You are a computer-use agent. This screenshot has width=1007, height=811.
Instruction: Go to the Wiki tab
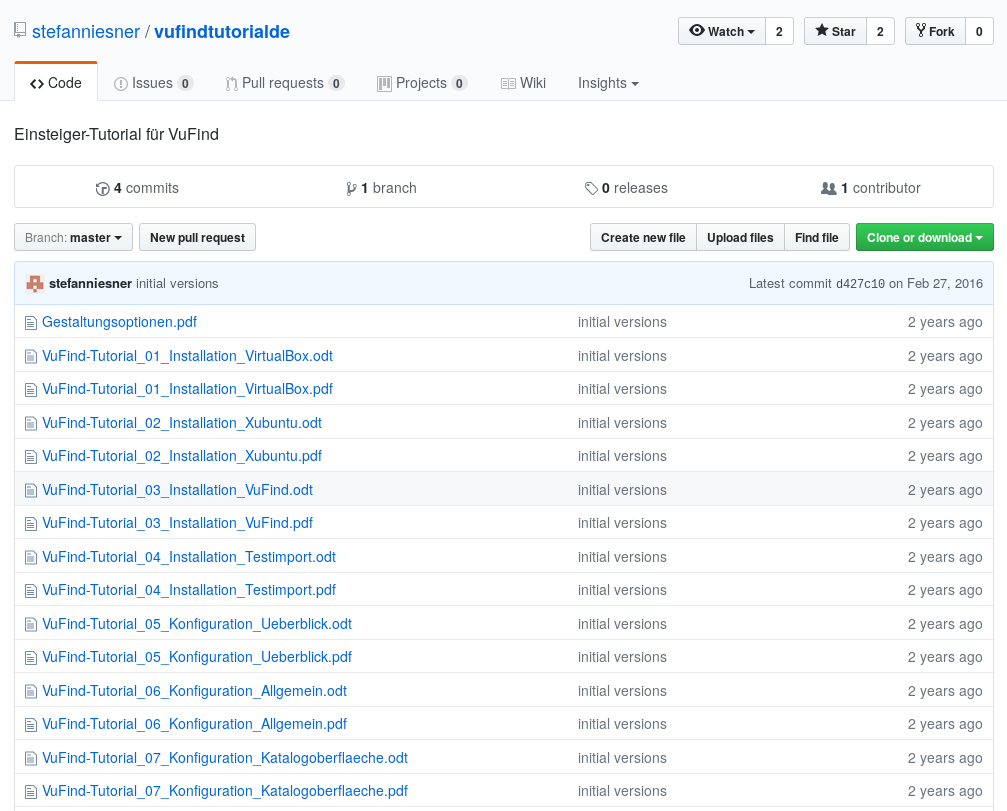tap(523, 83)
